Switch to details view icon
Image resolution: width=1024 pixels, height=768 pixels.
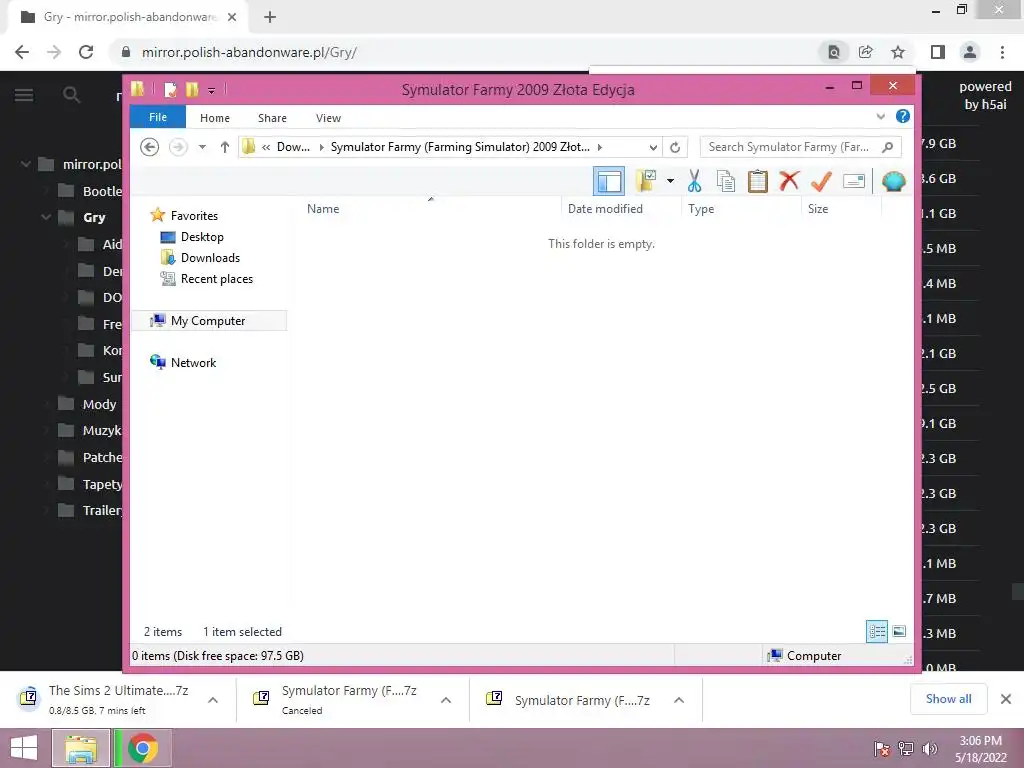coord(877,632)
